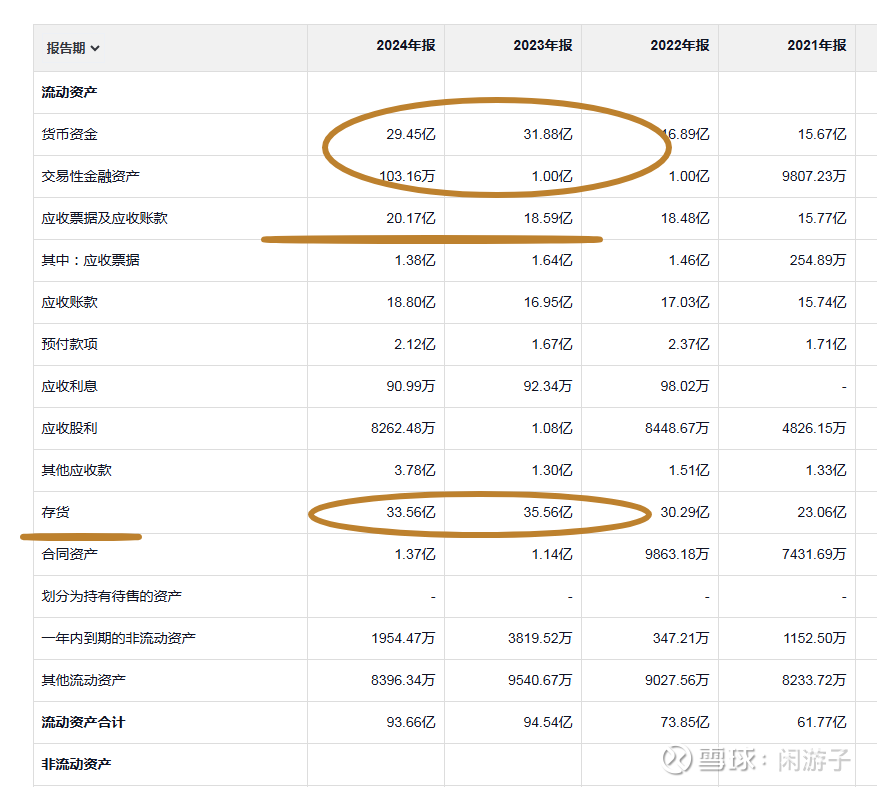This screenshot has height=787, width=877.
Task: Open the 报告期 dropdown chevron
Action: point(95,48)
